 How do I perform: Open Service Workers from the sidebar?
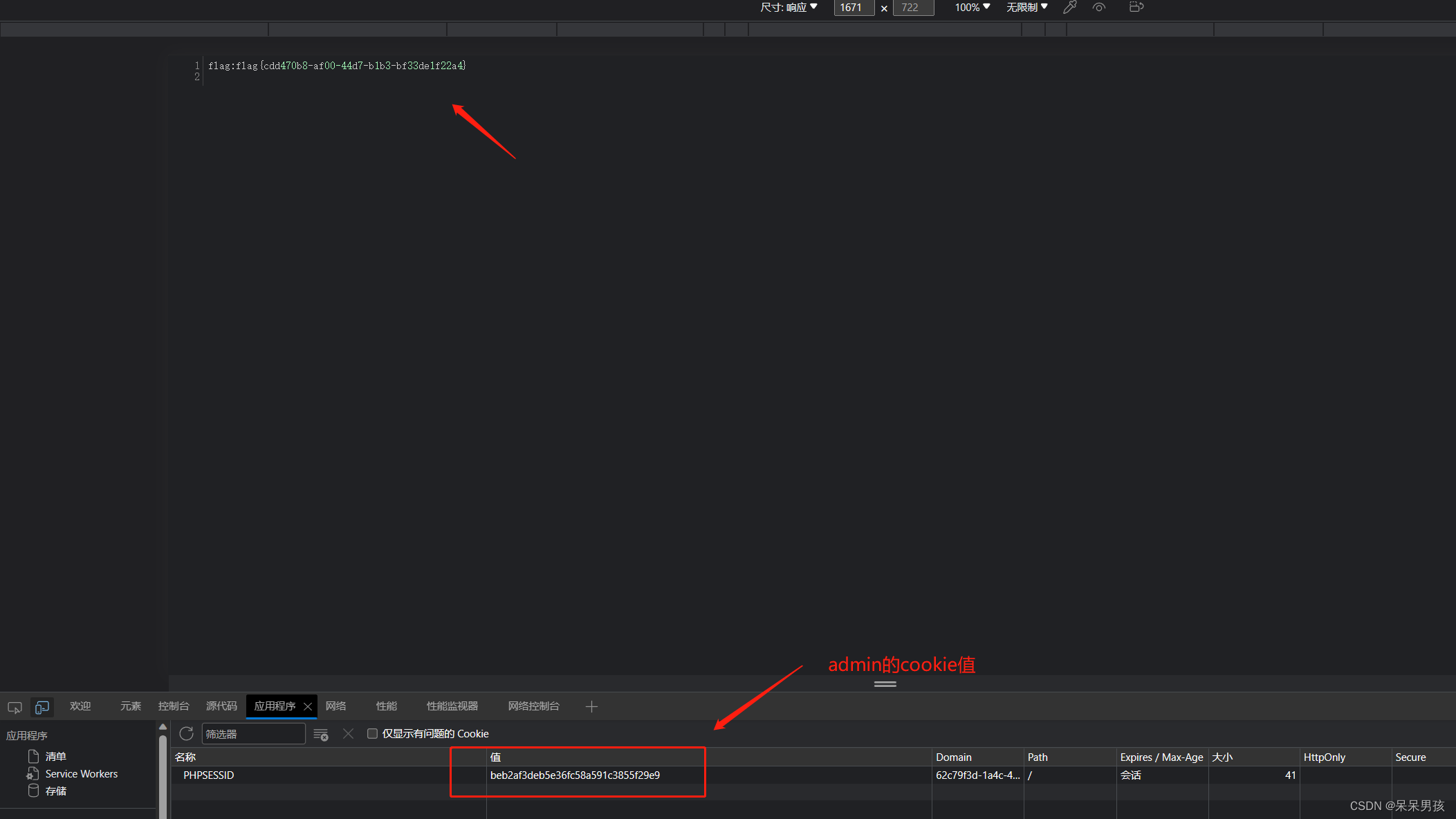(x=81, y=773)
